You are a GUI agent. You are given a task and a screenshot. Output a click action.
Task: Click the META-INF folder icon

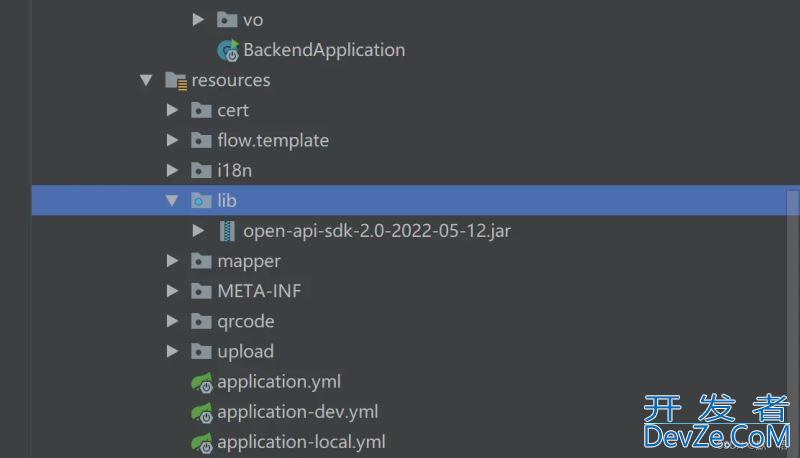(201, 291)
